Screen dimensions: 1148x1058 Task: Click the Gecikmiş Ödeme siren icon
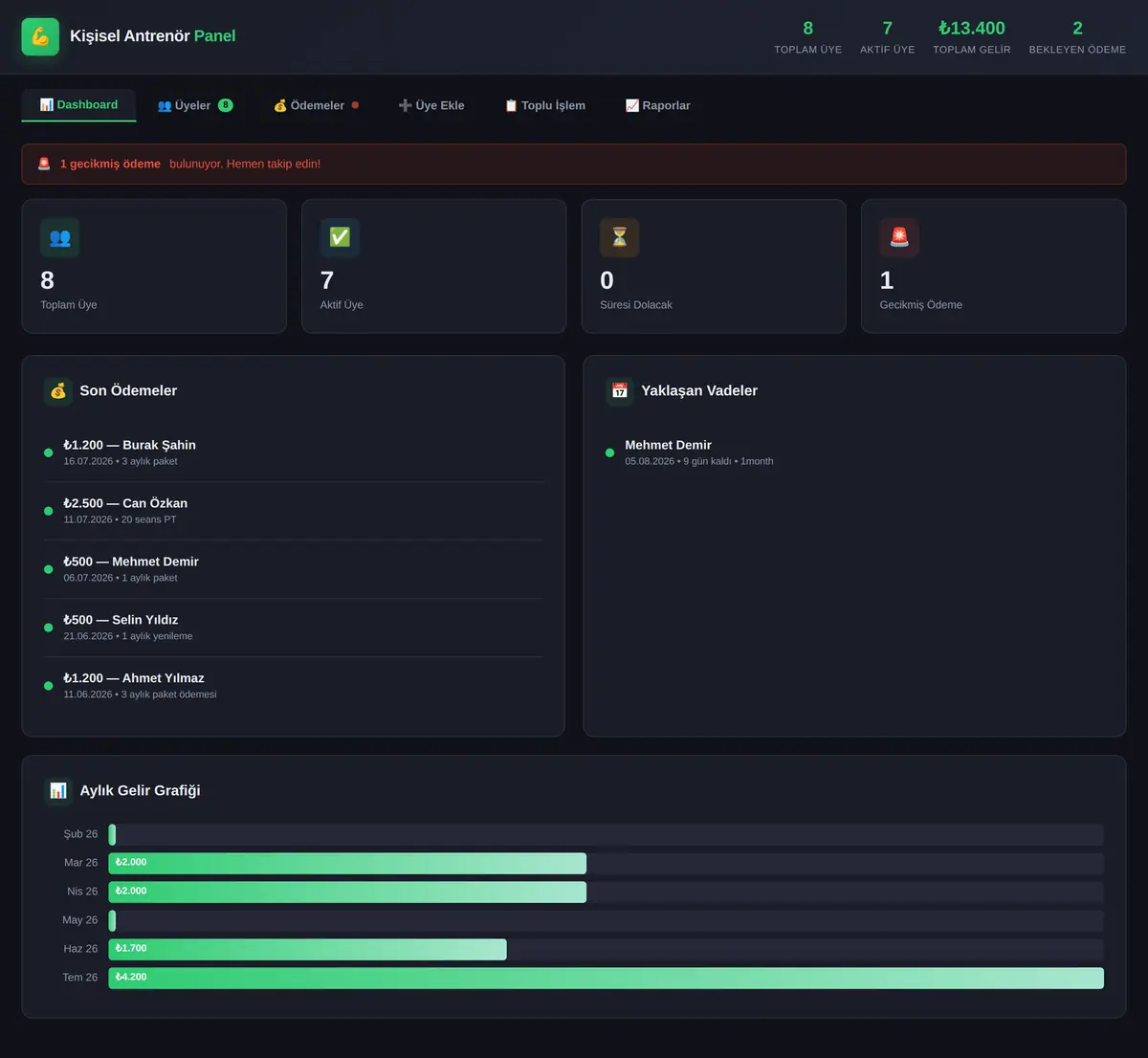pos(899,237)
